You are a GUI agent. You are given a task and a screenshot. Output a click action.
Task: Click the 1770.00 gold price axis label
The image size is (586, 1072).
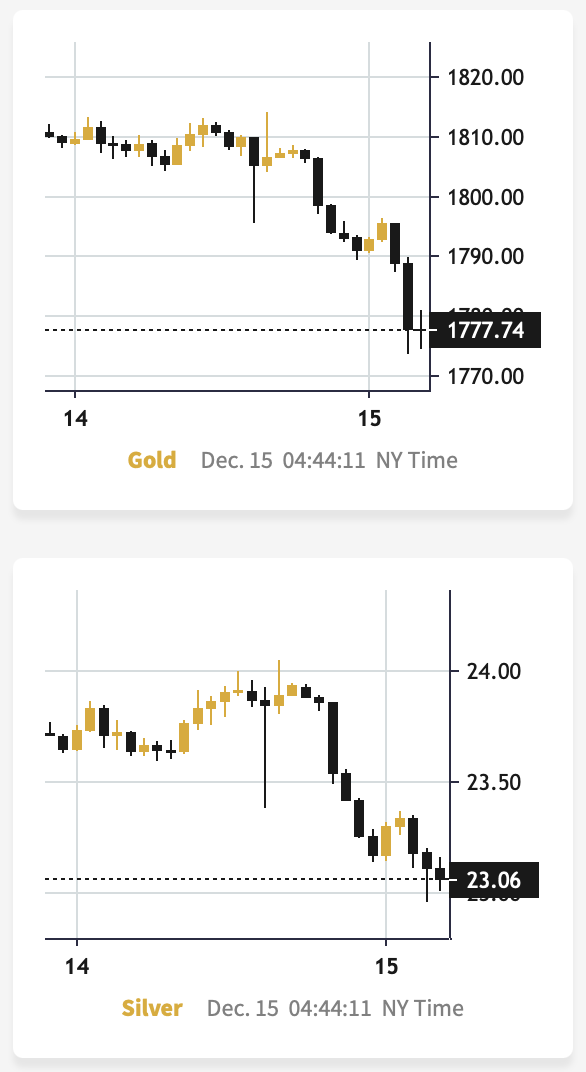click(x=485, y=376)
